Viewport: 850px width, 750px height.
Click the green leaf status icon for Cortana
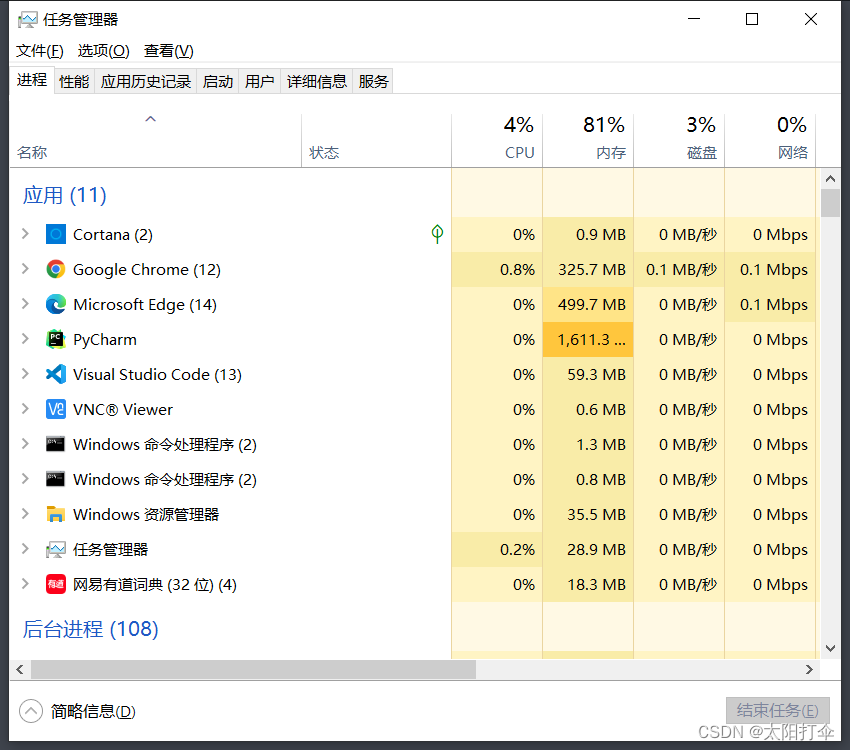pos(437,234)
